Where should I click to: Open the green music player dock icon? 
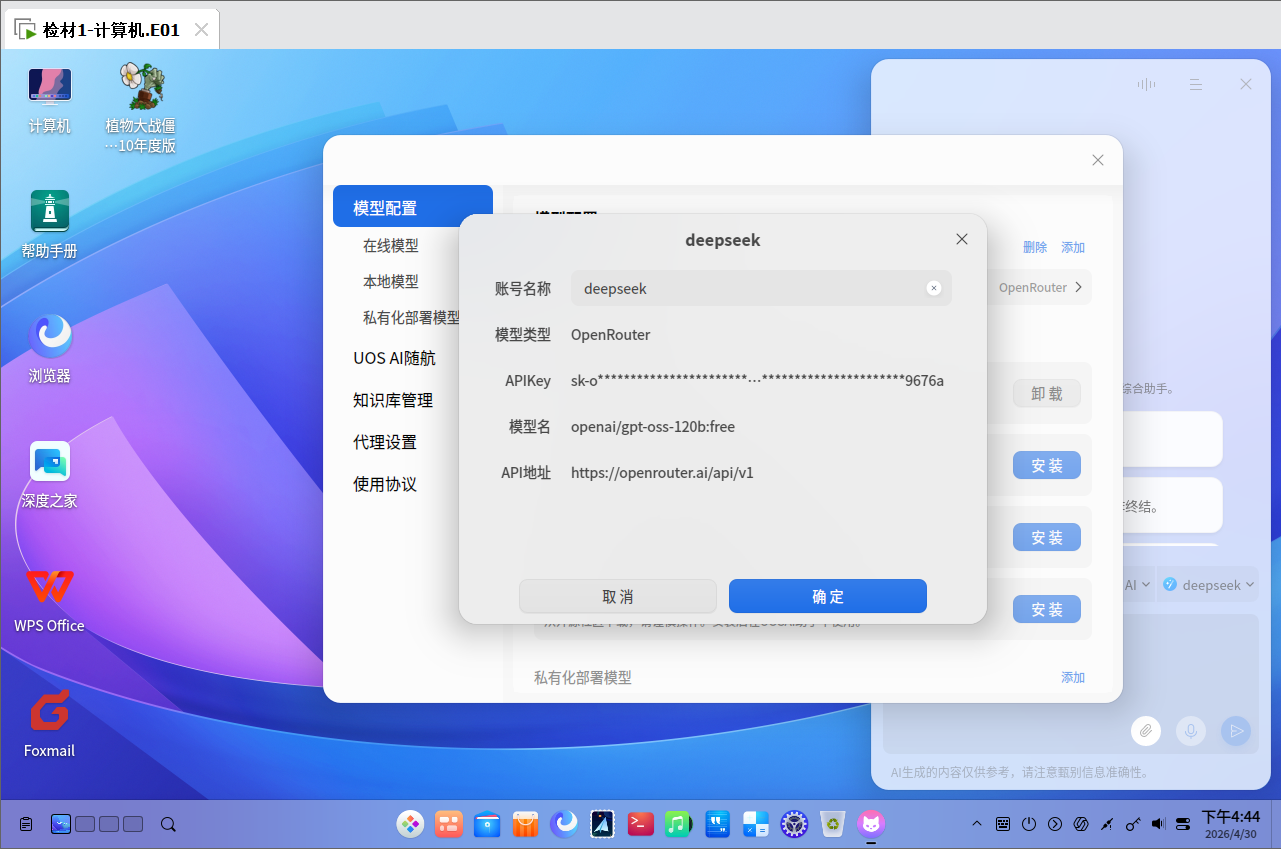(x=678, y=824)
